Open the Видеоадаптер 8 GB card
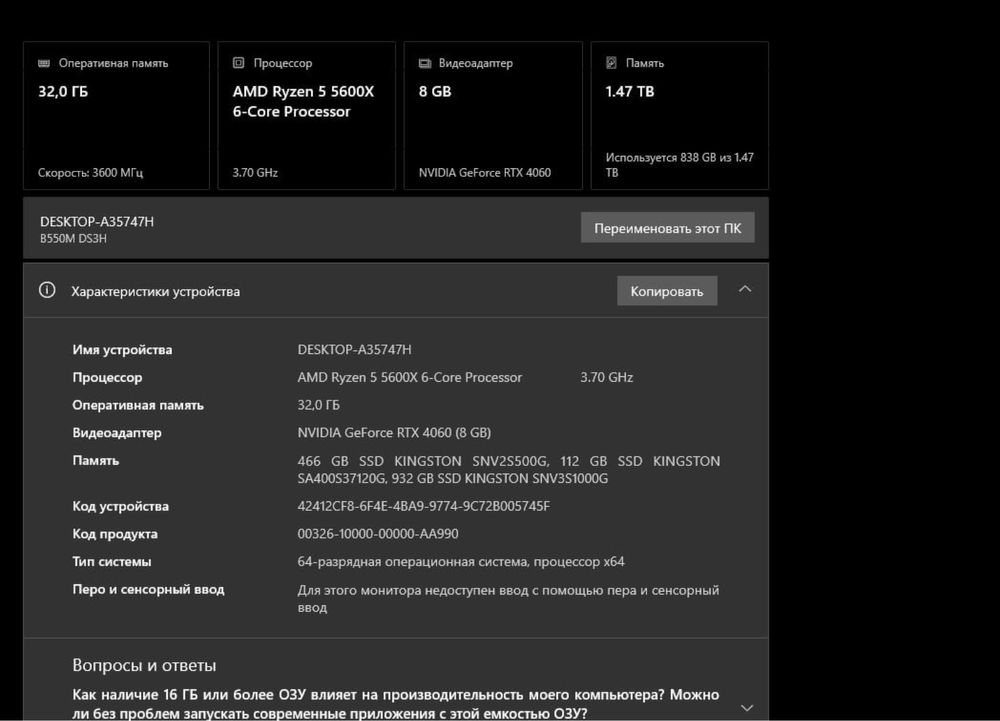The height and width of the screenshot is (721, 1000). (x=493, y=115)
